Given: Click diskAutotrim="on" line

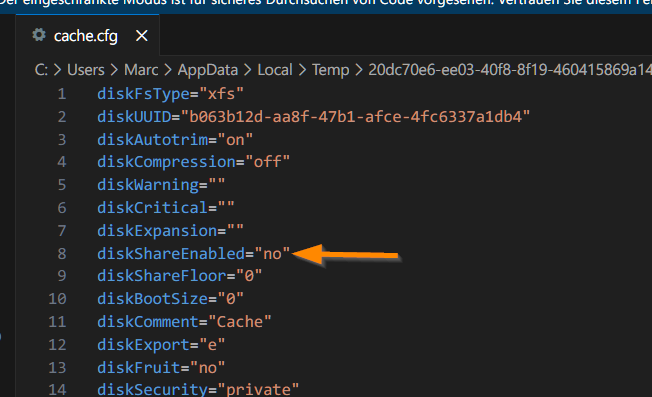Looking at the screenshot, I should 175,140.
